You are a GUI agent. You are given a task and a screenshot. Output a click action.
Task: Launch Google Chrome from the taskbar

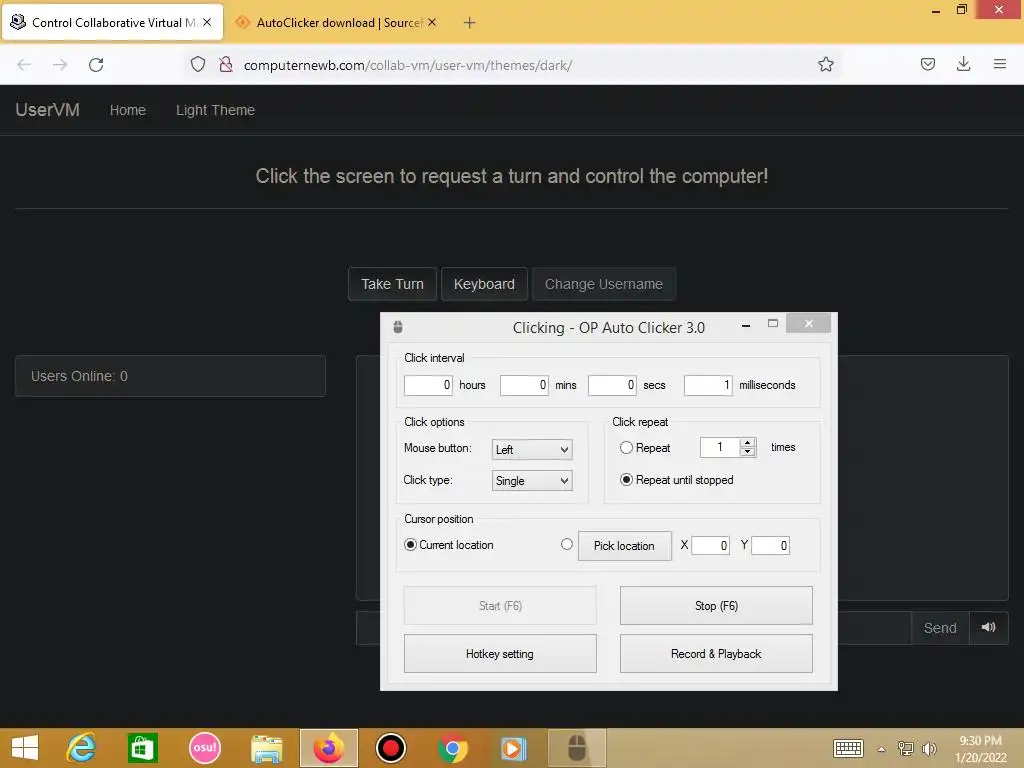pyautogui.click(x=453, y=748)
